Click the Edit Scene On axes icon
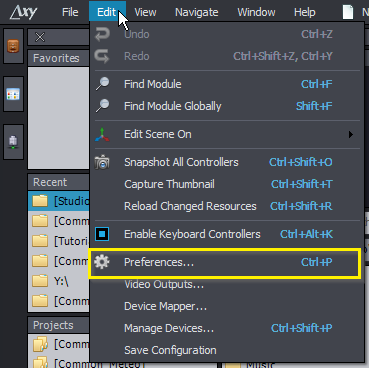The height and width of the screenshot is (368, 369). [x=102, y=134]
